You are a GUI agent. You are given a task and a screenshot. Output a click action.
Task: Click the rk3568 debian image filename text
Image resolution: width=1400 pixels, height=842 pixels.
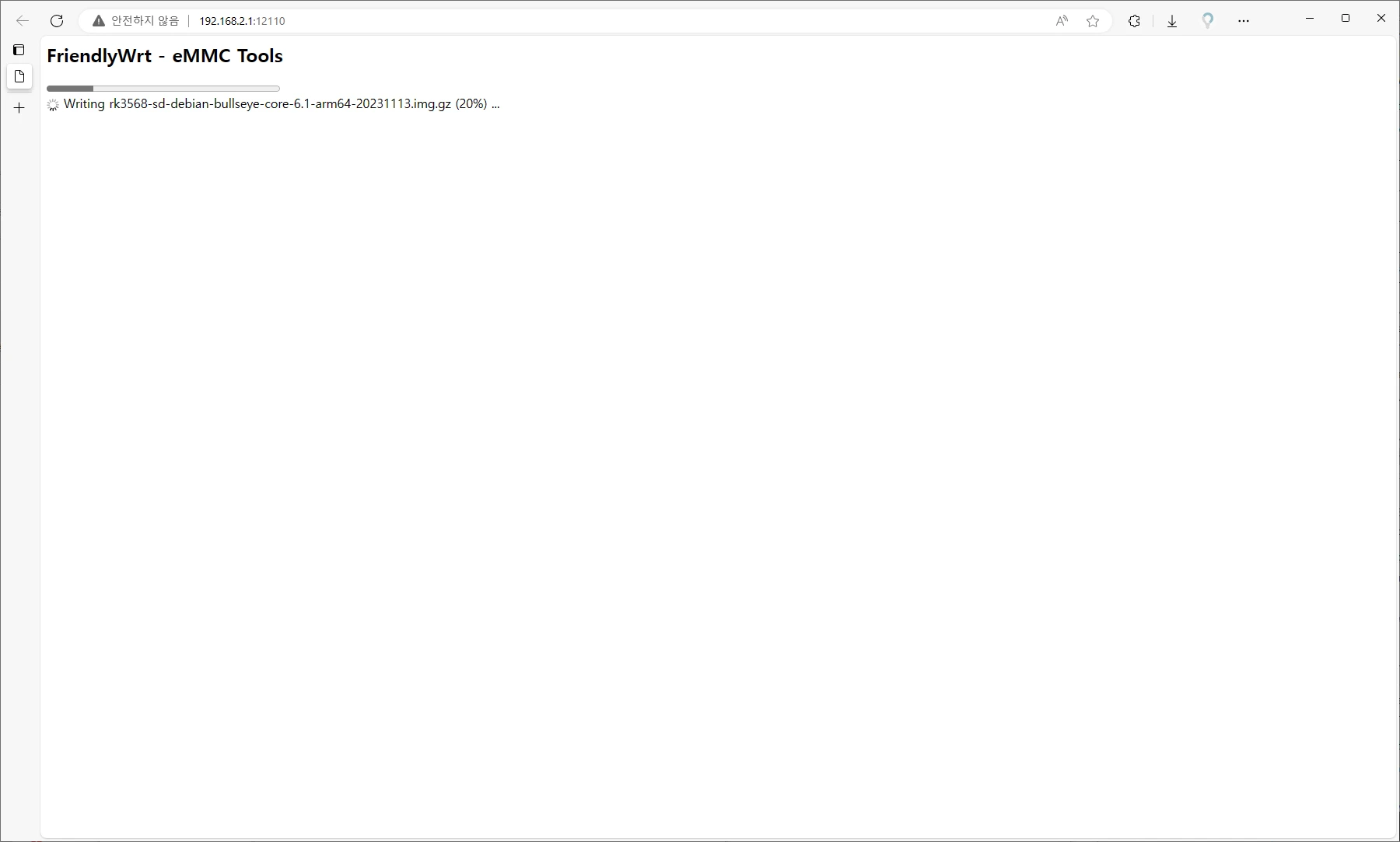tap(279, 104)
